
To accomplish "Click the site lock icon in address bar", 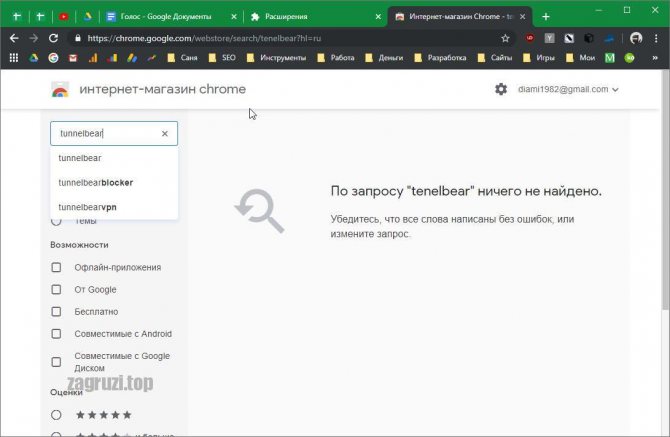I will 77,38.
